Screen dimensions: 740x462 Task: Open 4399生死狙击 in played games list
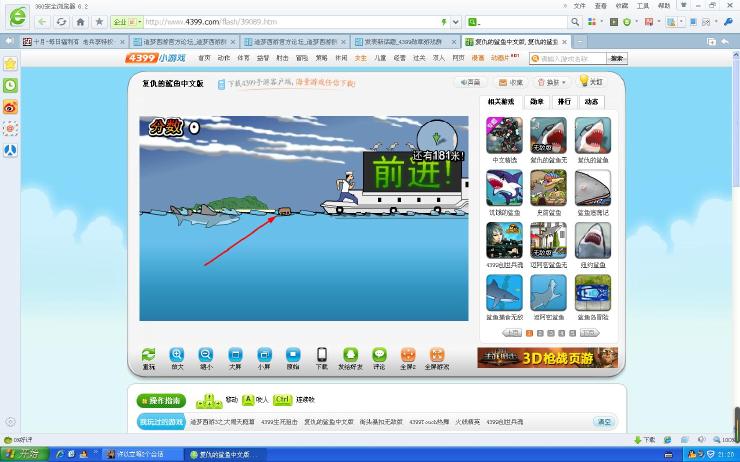[279, 422]
